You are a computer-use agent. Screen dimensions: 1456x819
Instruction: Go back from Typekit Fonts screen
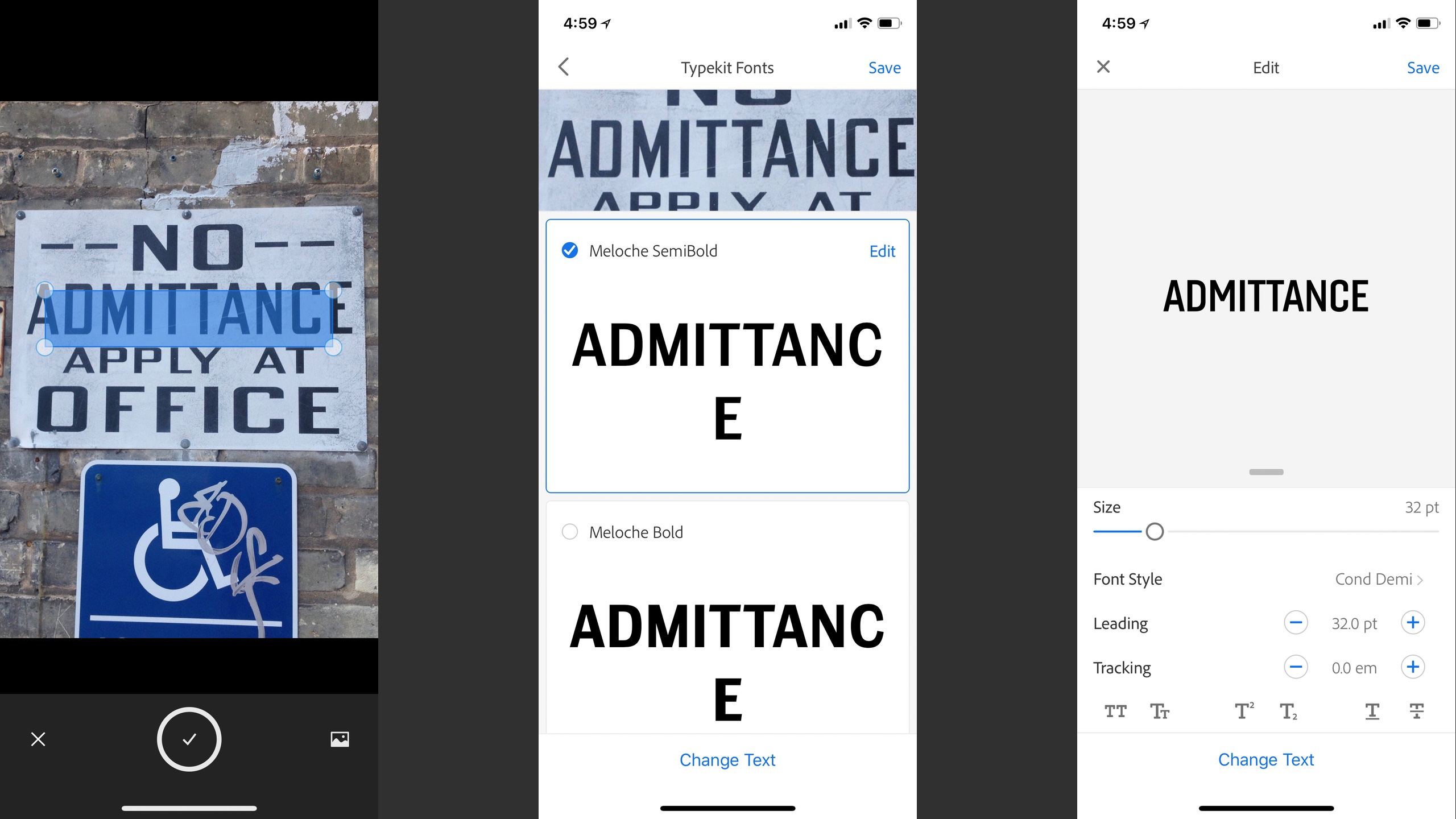click(564, 67)
